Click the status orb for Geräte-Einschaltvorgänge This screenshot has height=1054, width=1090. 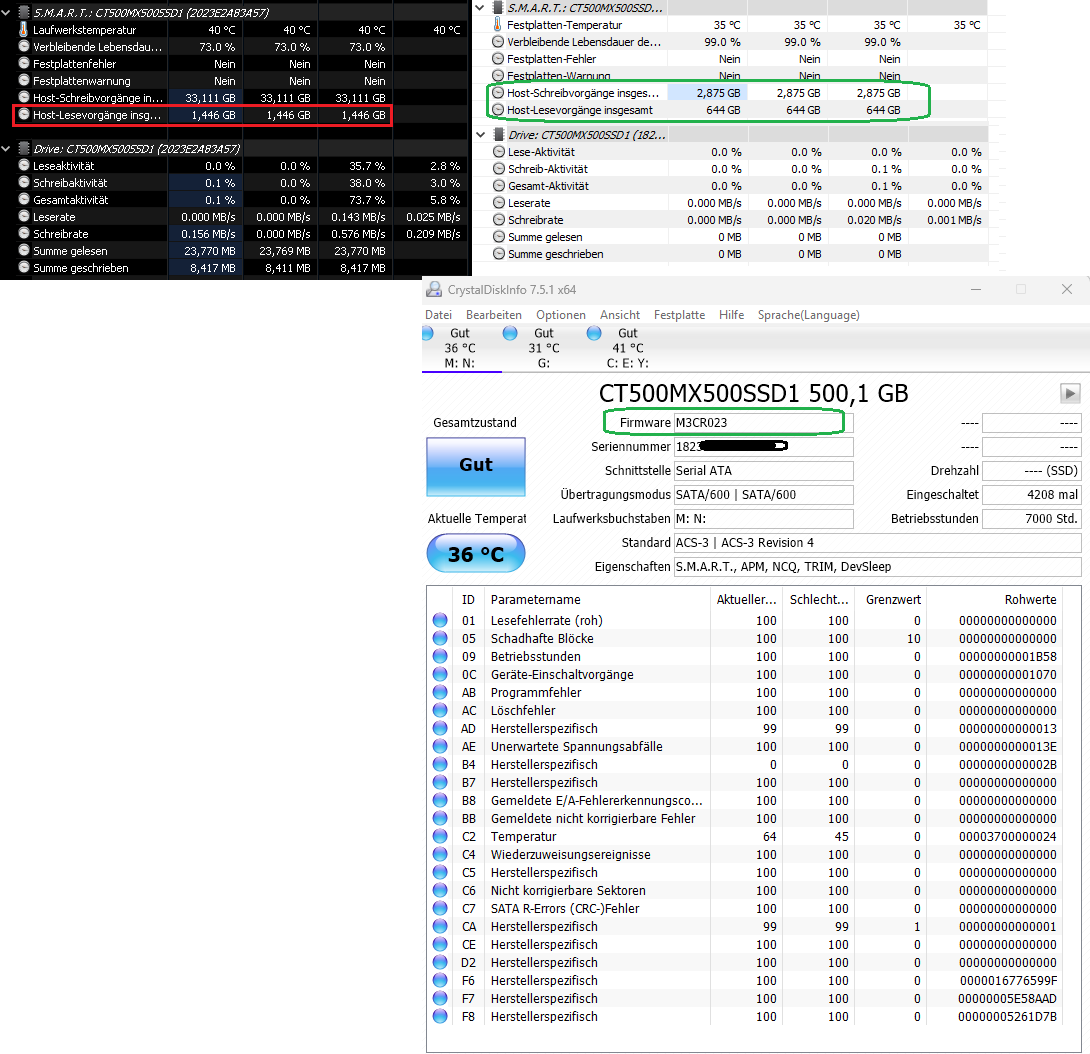pos(440,674)
